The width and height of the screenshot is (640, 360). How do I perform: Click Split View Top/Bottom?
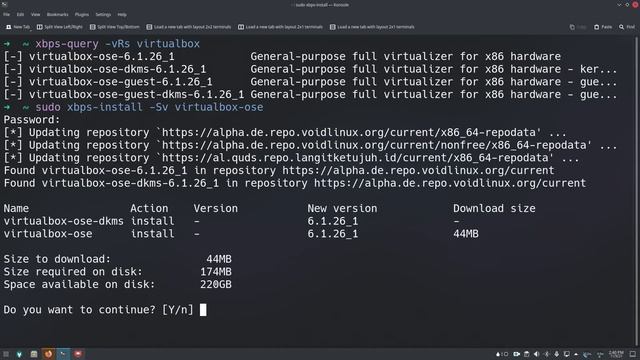point(115,27)
